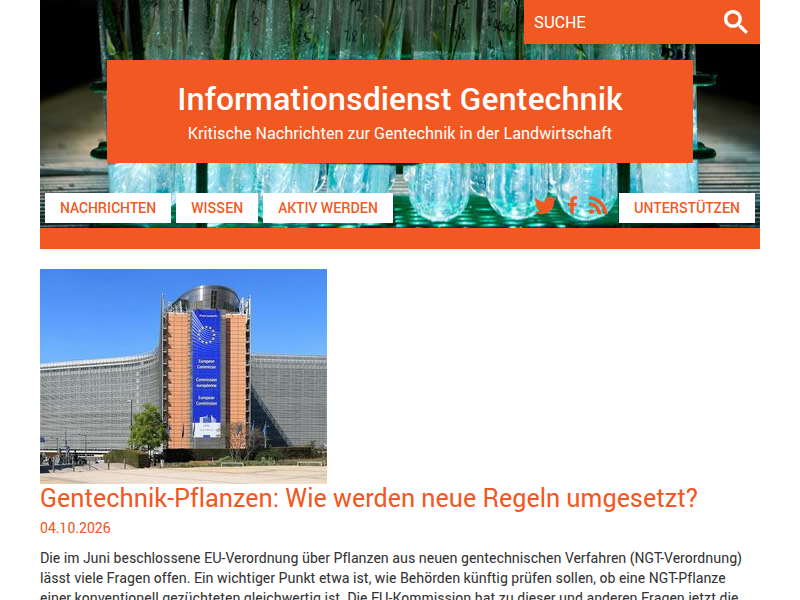Screen dimensions: 800x600
Task: Open the Twitter bird icon link
Action: (x=545, y=206)
